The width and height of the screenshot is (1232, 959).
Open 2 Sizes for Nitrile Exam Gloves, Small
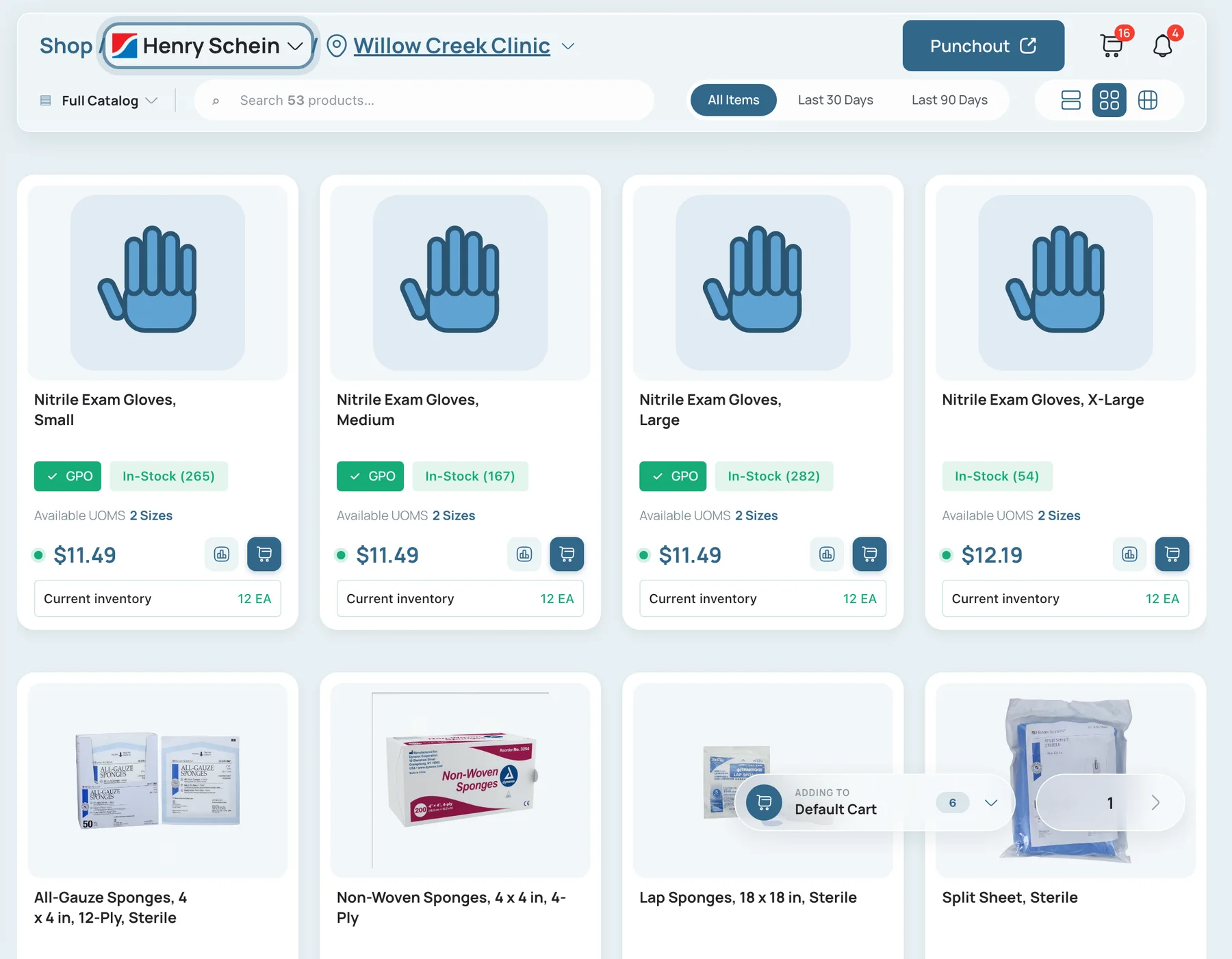point(151,515)
